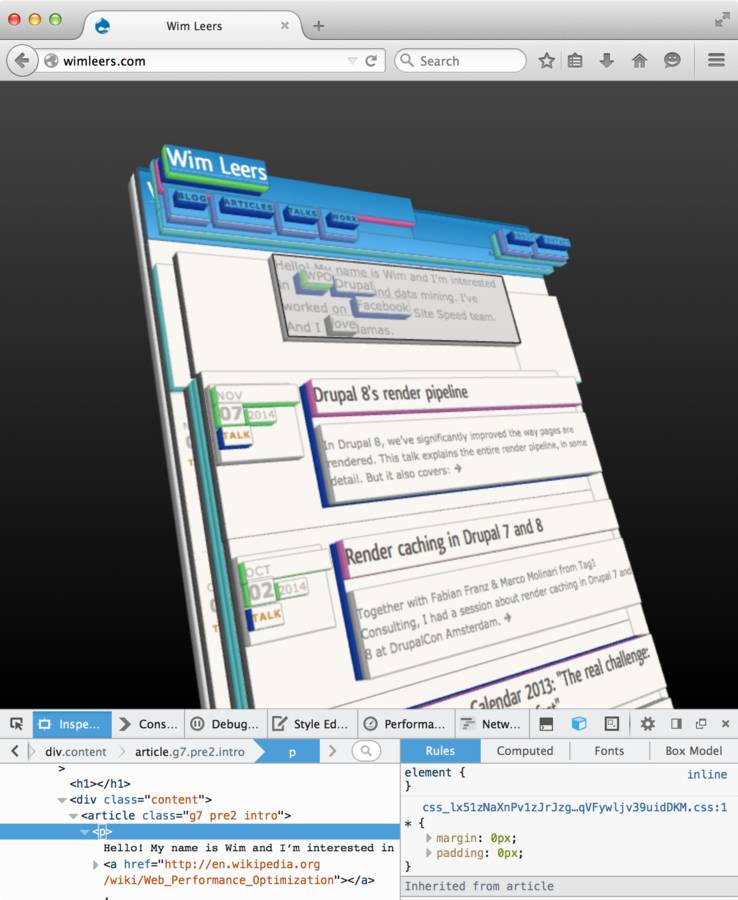Image resolution: width=738 pixels, height=900 pixels.
Task: Open the chat smiley icon in toolbar
Action: (x=672, y=60)
